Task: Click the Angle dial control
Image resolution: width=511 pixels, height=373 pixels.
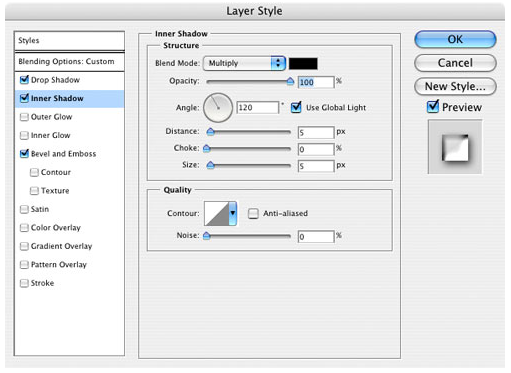Action: 218,108
